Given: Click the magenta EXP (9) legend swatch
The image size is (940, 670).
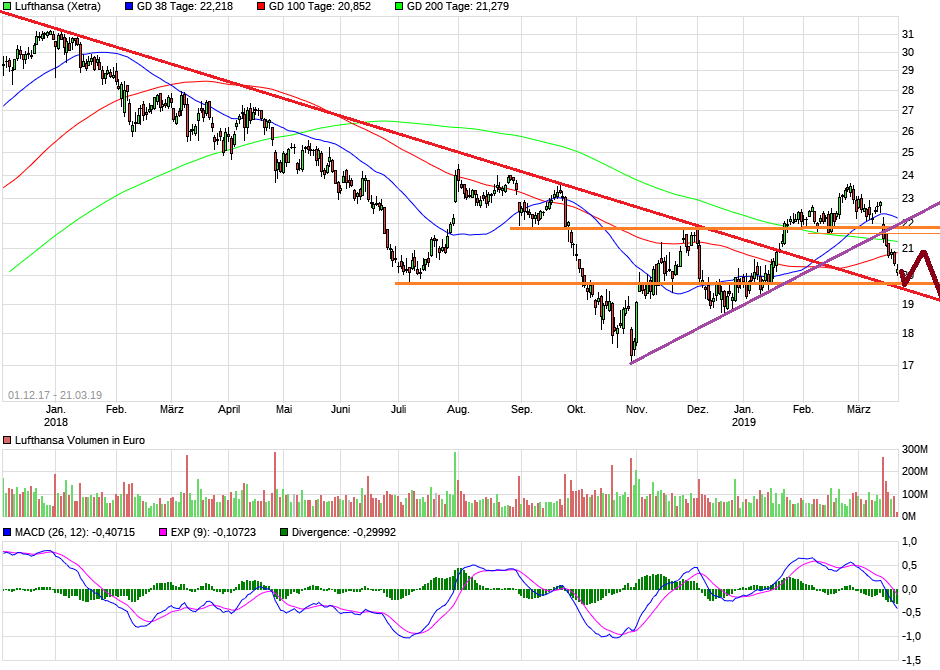Looking at the screenshot, I should tap(162, 532).
